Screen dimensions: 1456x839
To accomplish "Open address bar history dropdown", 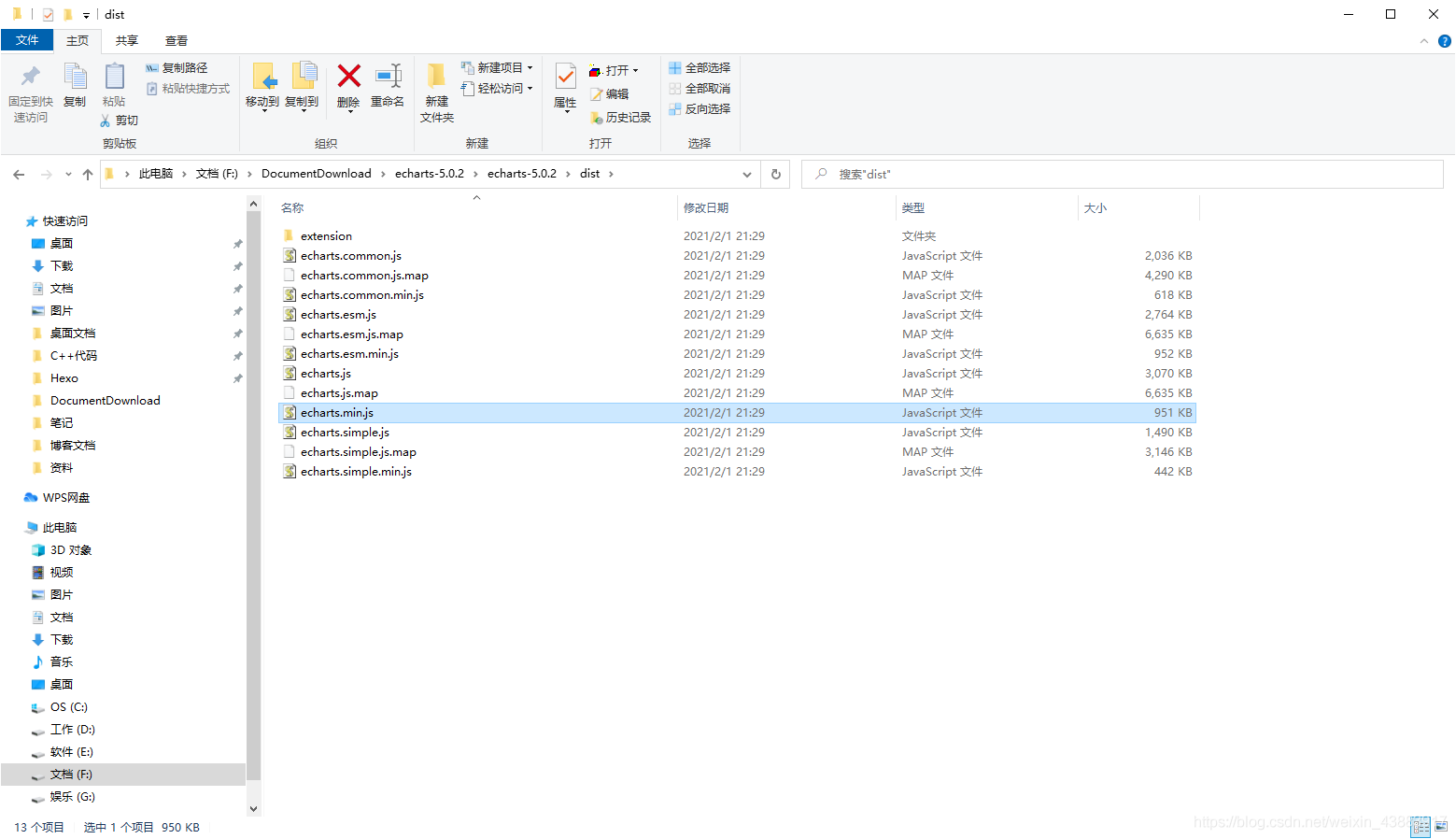I will click(x=747, y=175).
